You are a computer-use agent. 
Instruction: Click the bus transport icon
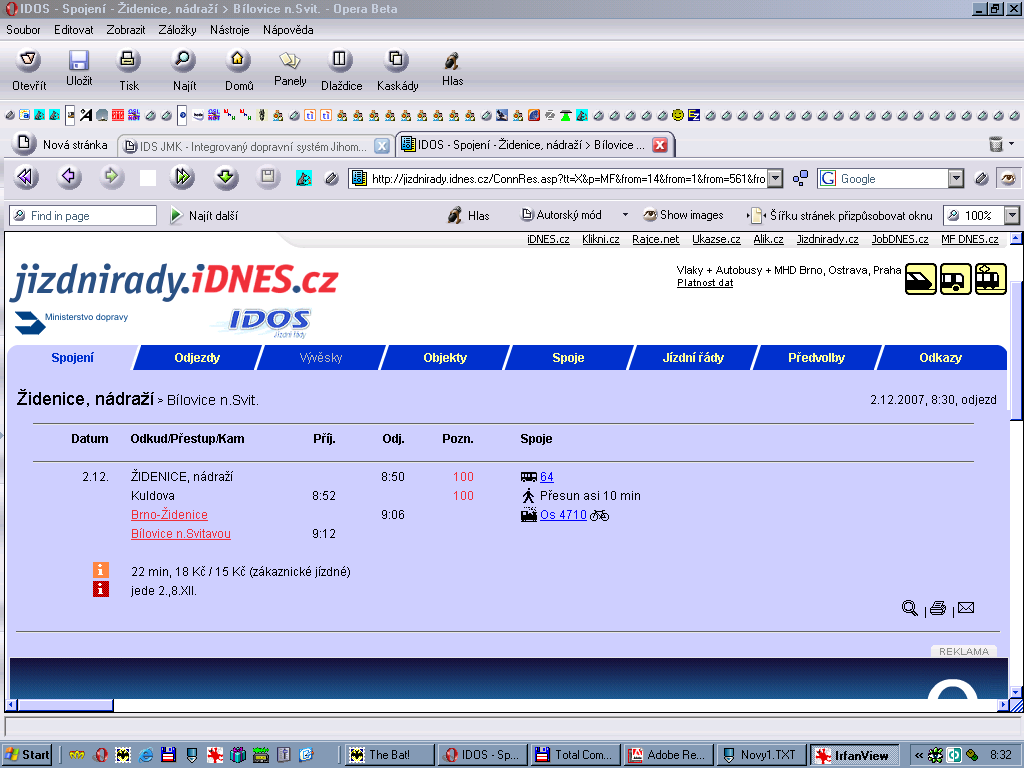955,279
